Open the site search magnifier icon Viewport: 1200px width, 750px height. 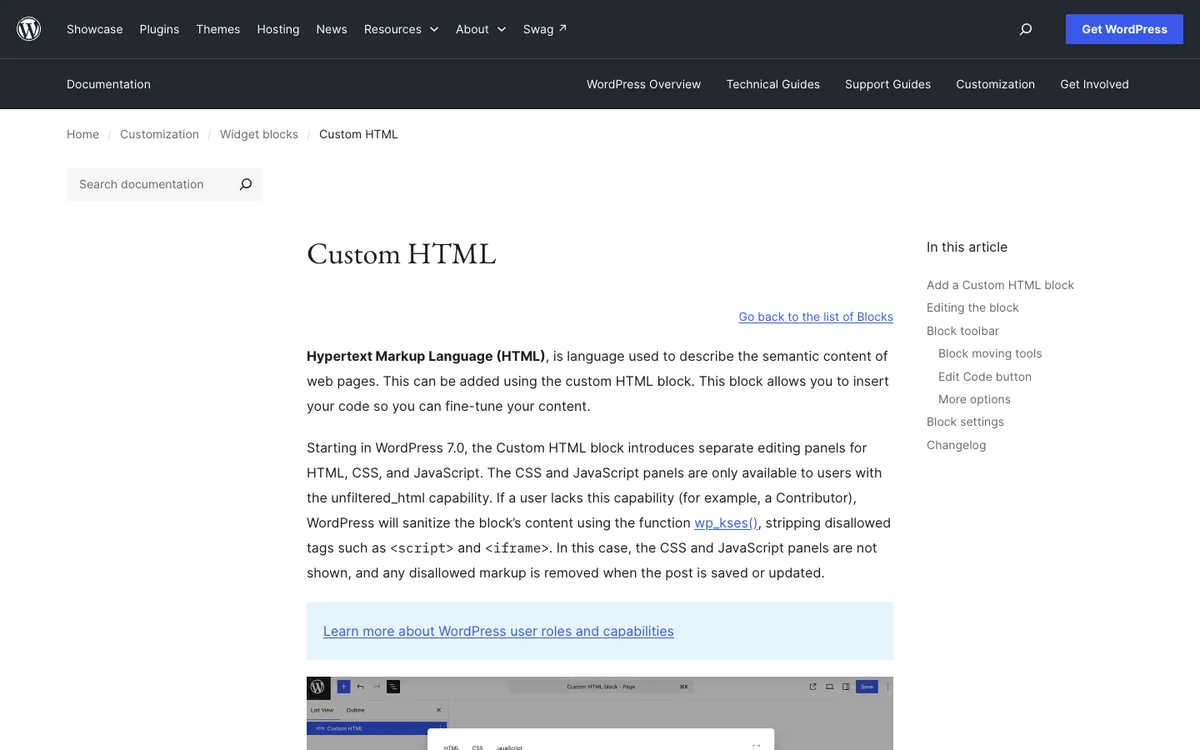pos(1025,29)
